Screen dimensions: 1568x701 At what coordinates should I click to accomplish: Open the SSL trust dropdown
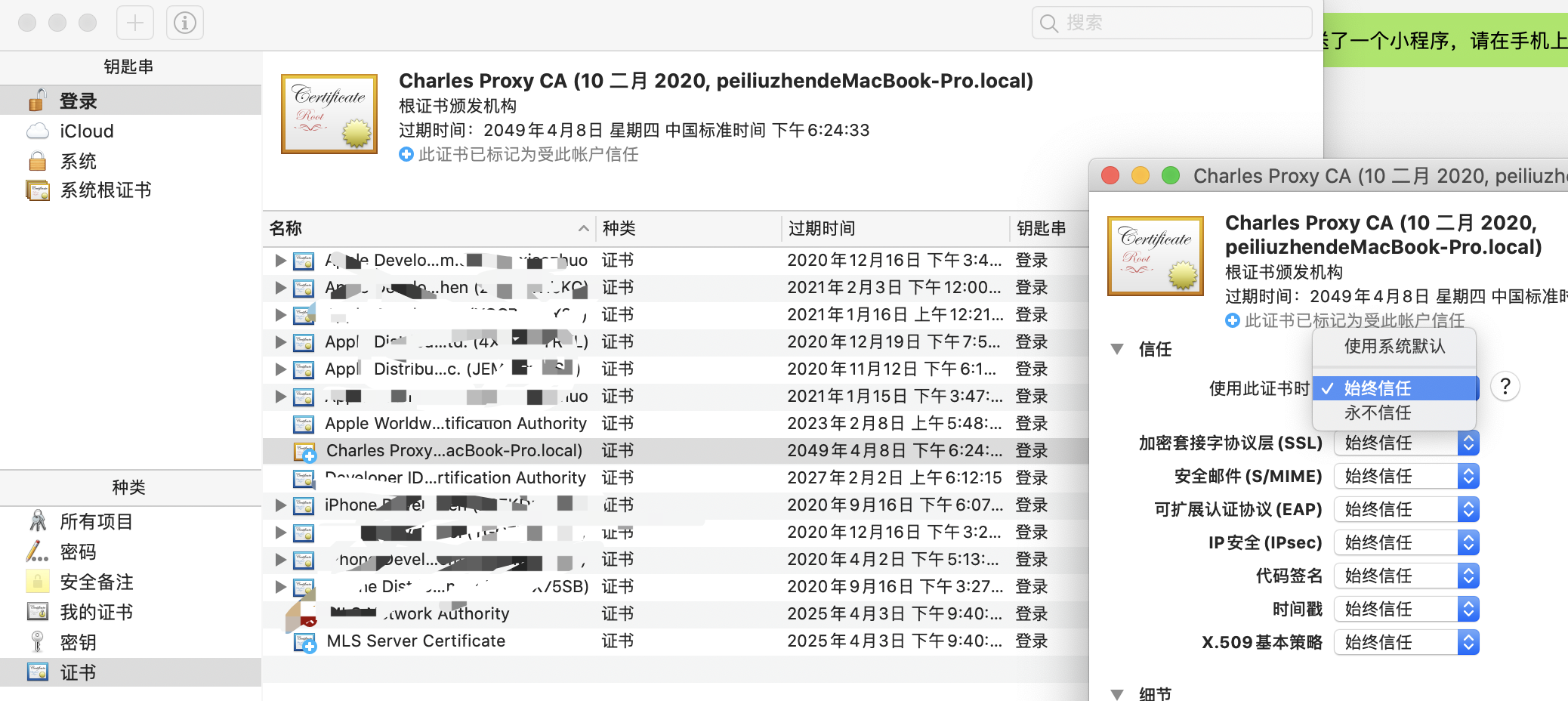(x=1406, y=443)
